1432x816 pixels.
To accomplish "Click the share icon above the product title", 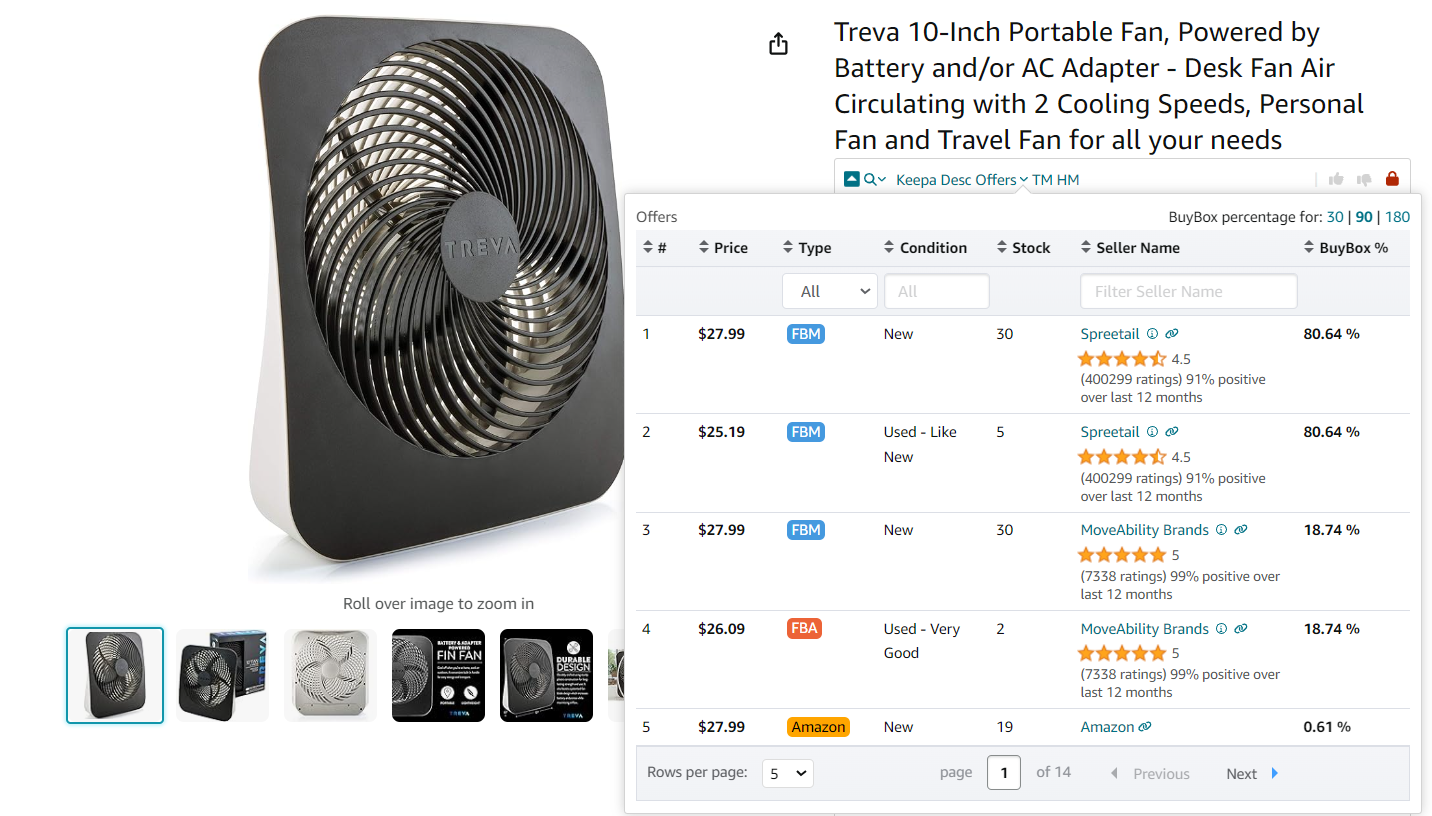I will tap(778, 43).
